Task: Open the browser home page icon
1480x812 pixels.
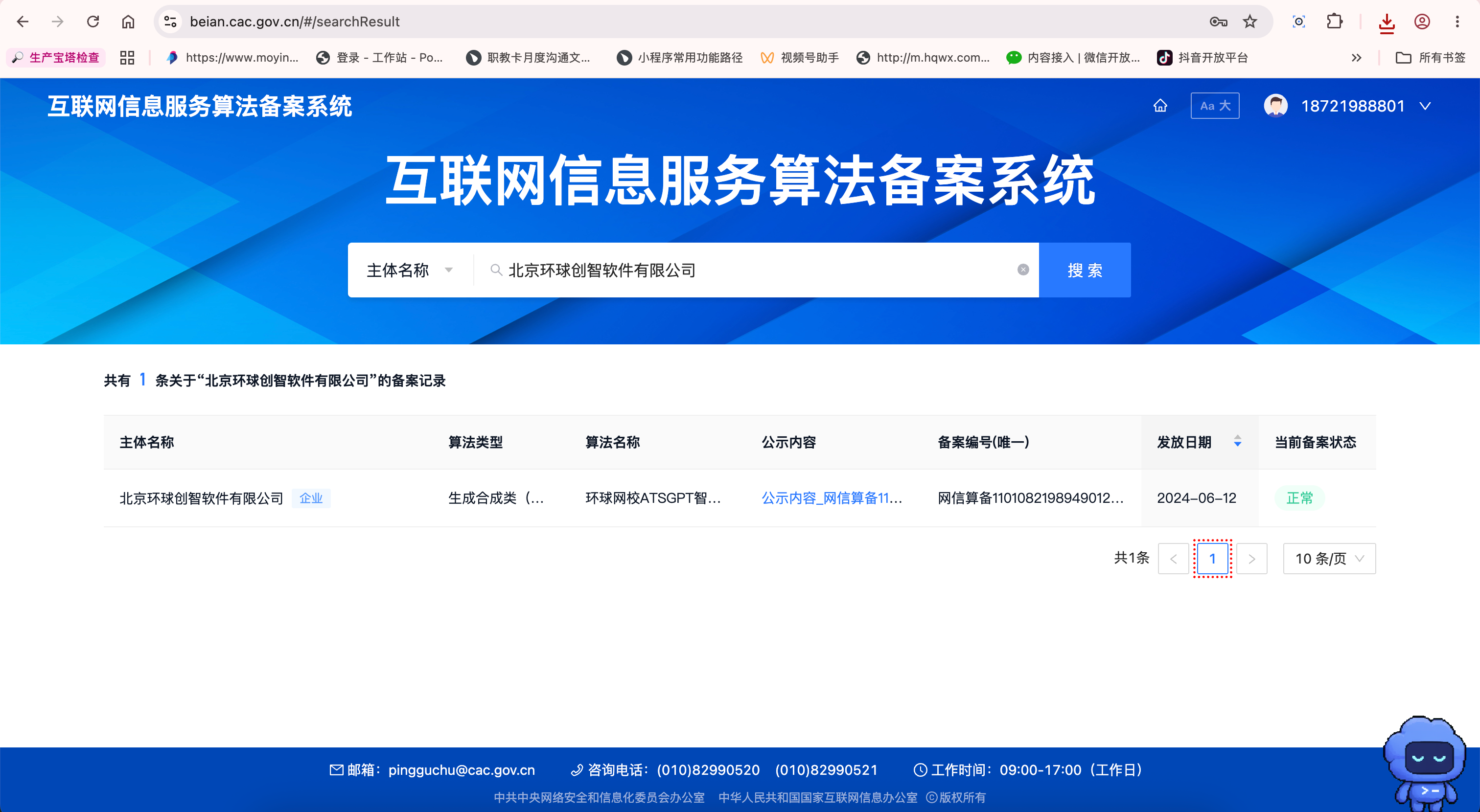Action: click(x=128, y=22)
